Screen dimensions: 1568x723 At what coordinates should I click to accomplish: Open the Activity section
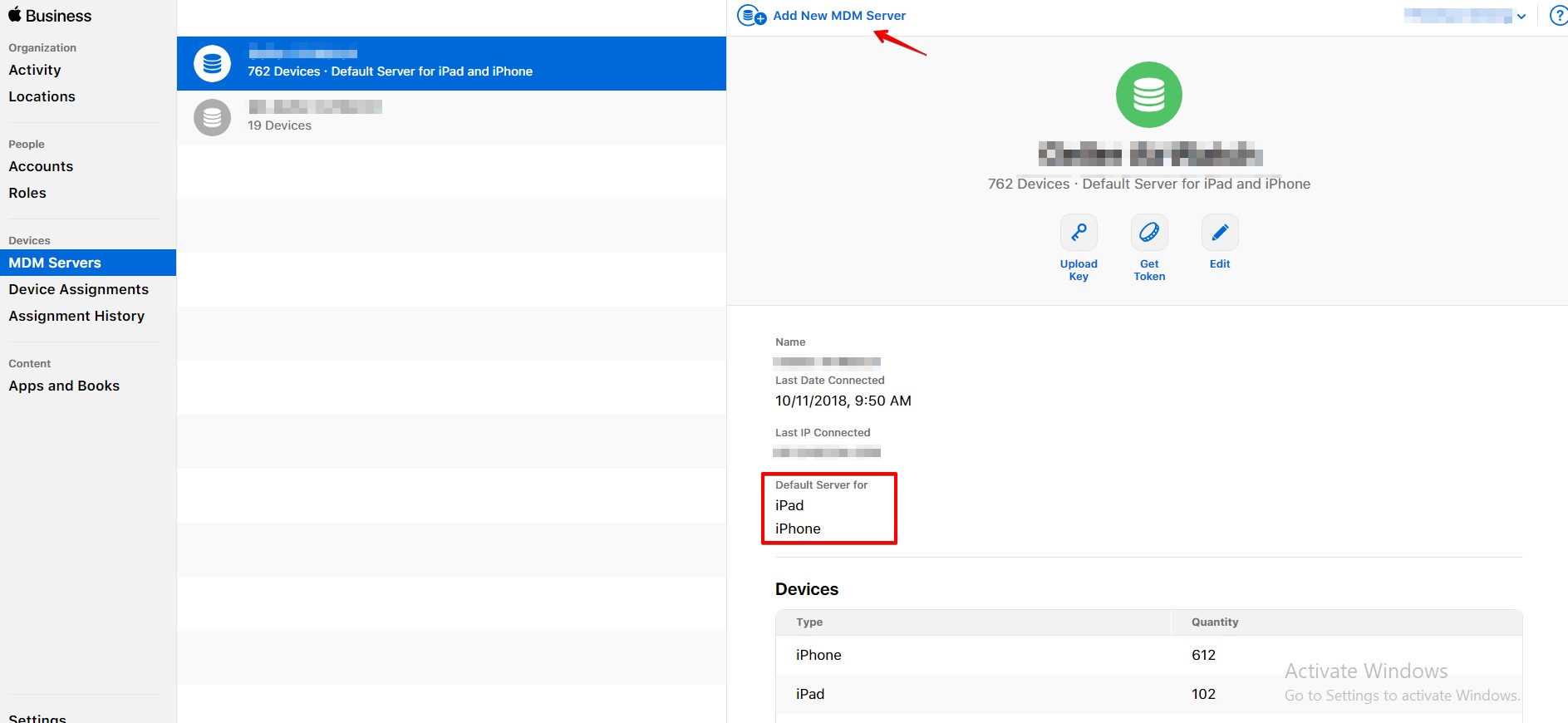tap(35, 70)
